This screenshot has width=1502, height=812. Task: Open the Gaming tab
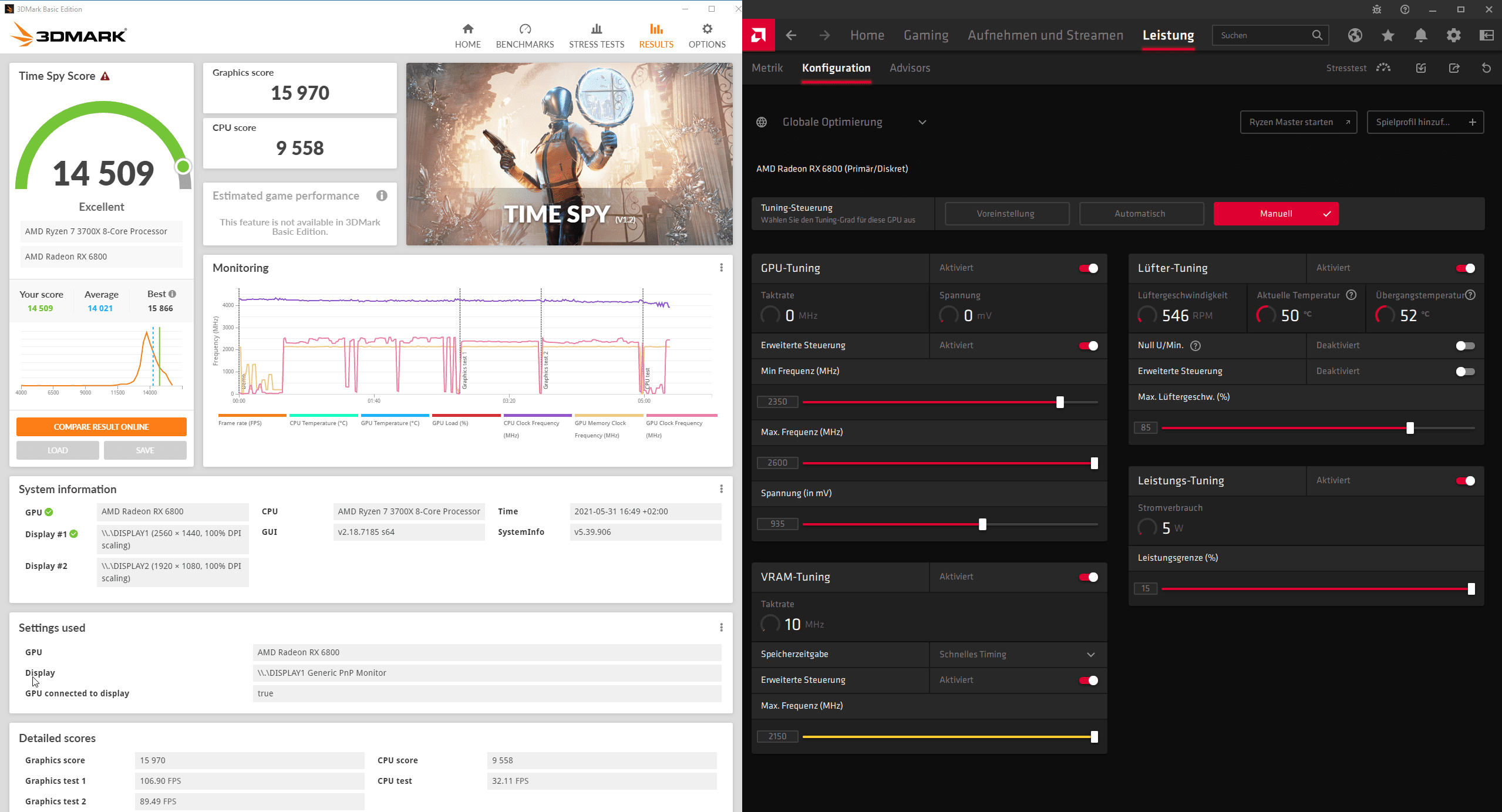pyautogui.click(x=925, y=35)
